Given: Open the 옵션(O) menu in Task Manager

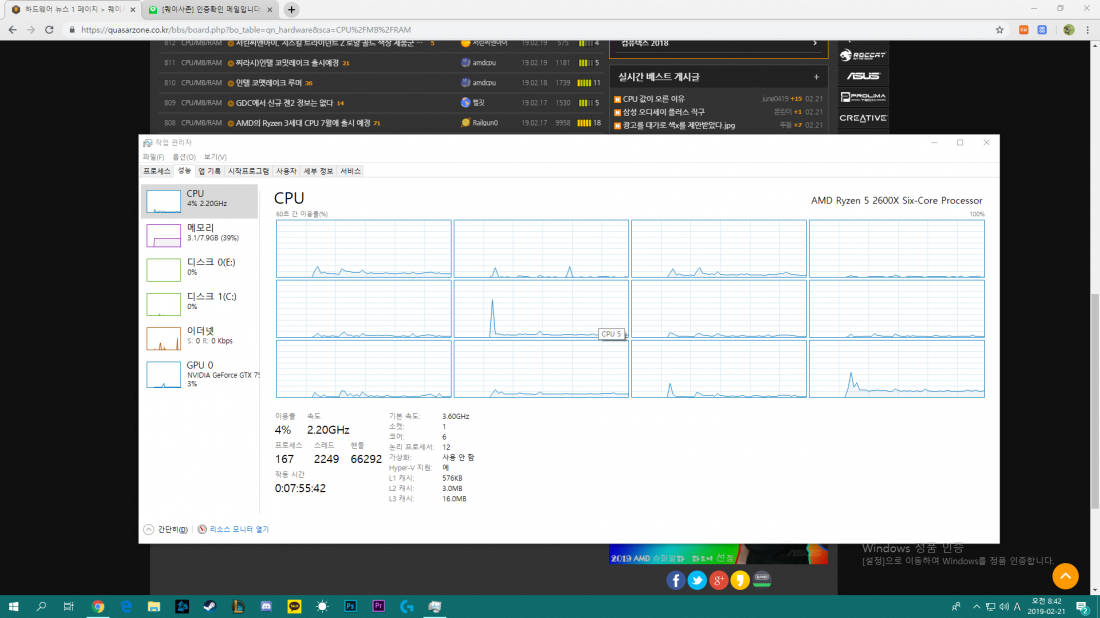Looking at the screenshot, I should coord(184,157).
